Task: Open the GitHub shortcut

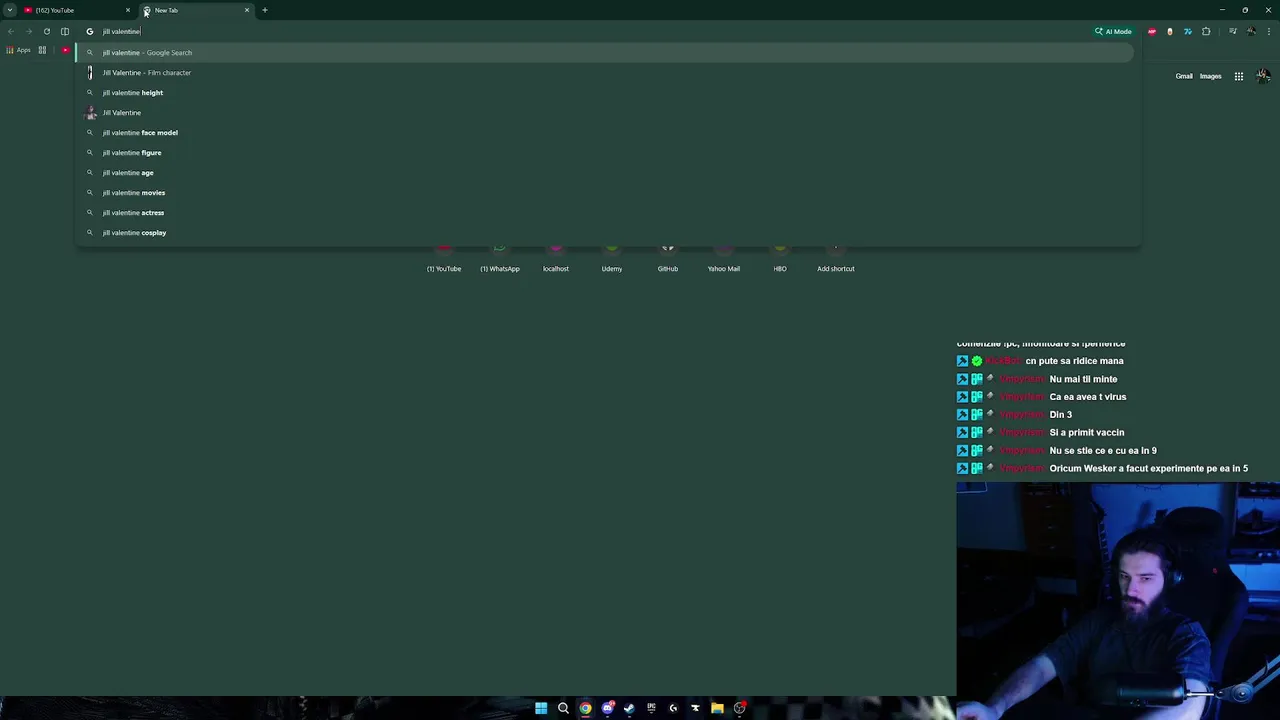Action: pos(668,258)
